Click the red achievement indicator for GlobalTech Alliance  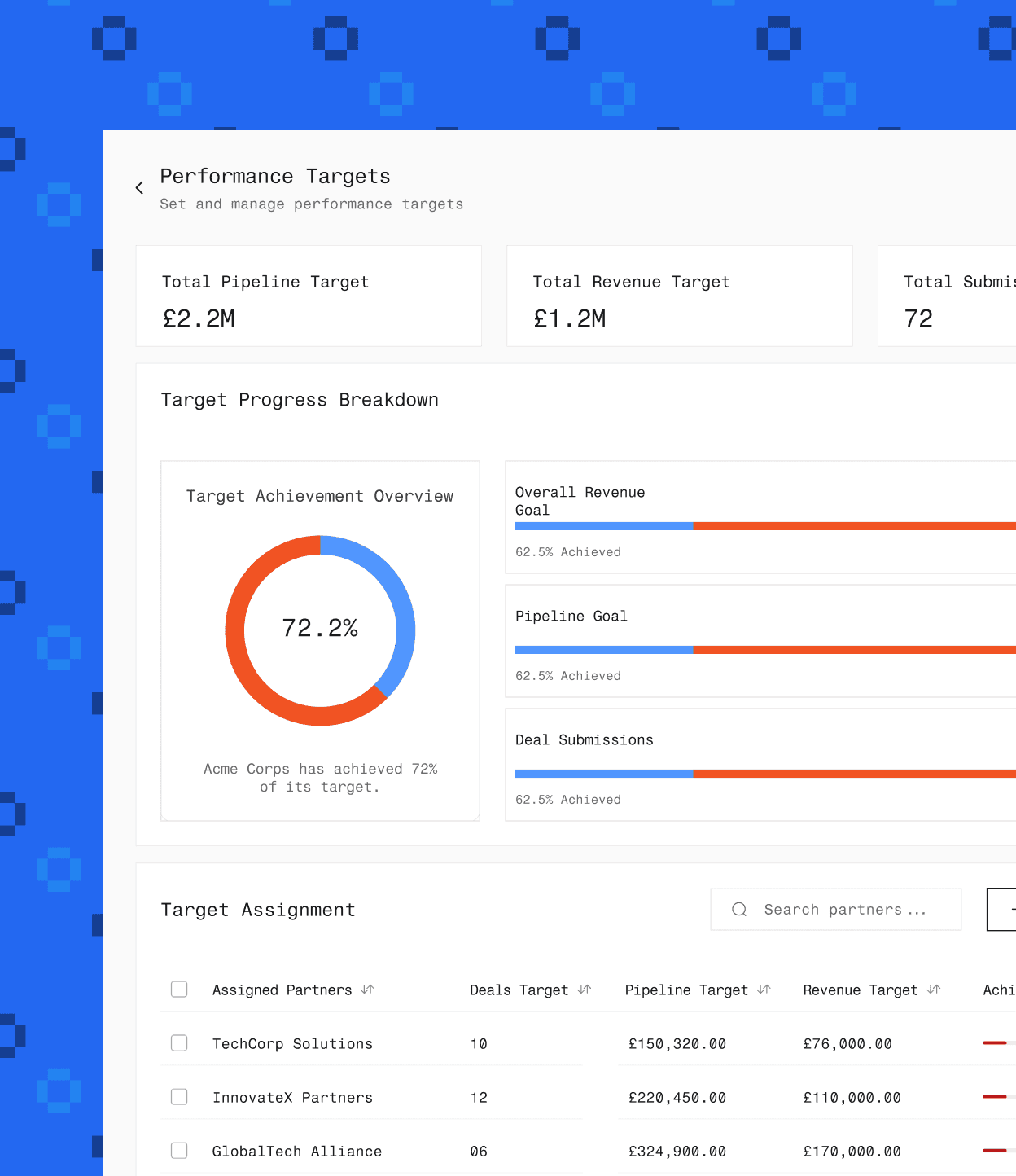(994, 1151)
